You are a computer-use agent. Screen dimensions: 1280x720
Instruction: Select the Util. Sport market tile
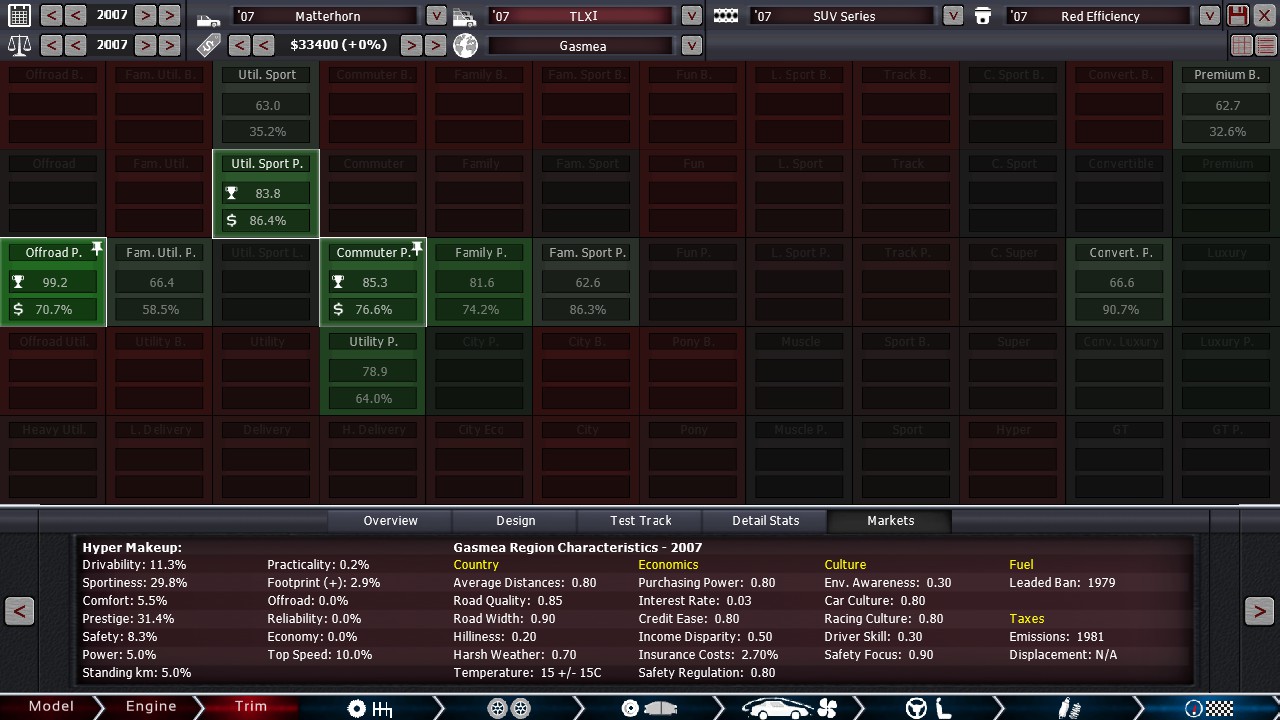tap(267, 105)
